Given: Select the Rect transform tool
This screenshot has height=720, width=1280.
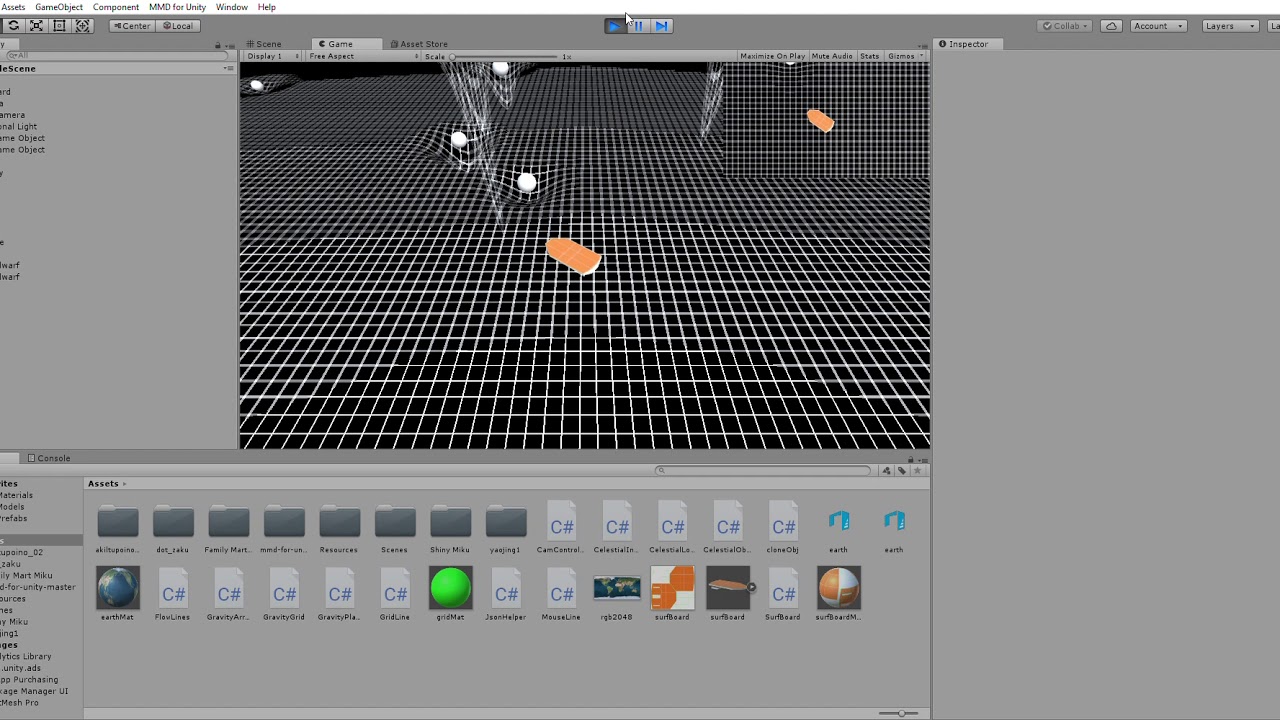Looking at the screenshot, I should click(x=59, y=26).
